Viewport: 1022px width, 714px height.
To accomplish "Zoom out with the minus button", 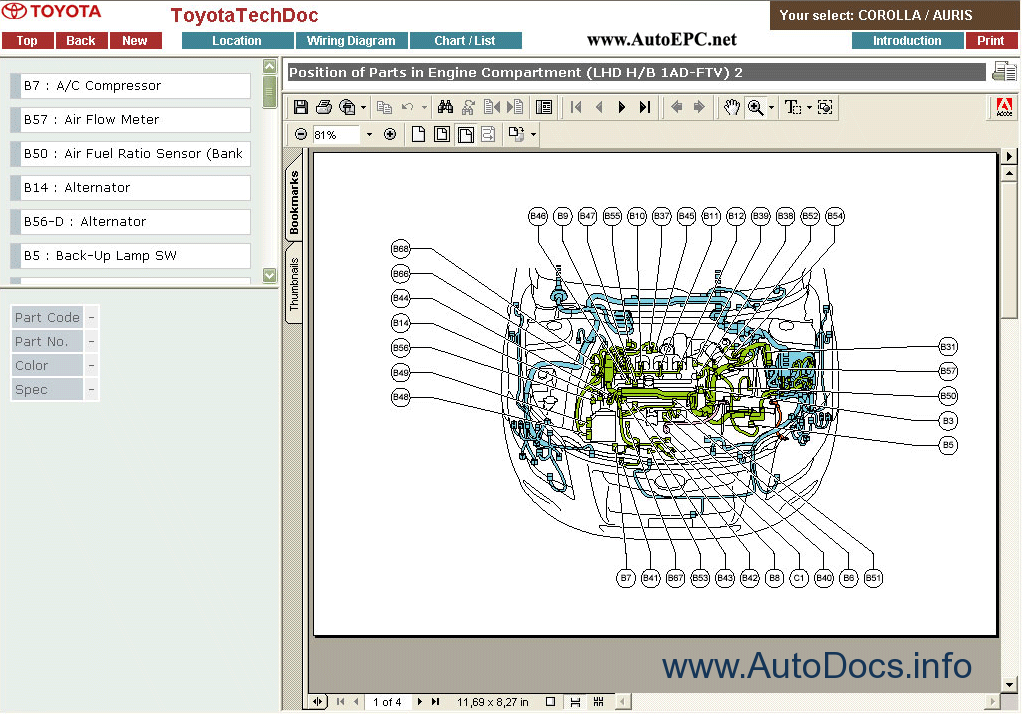I will [300, 134].
